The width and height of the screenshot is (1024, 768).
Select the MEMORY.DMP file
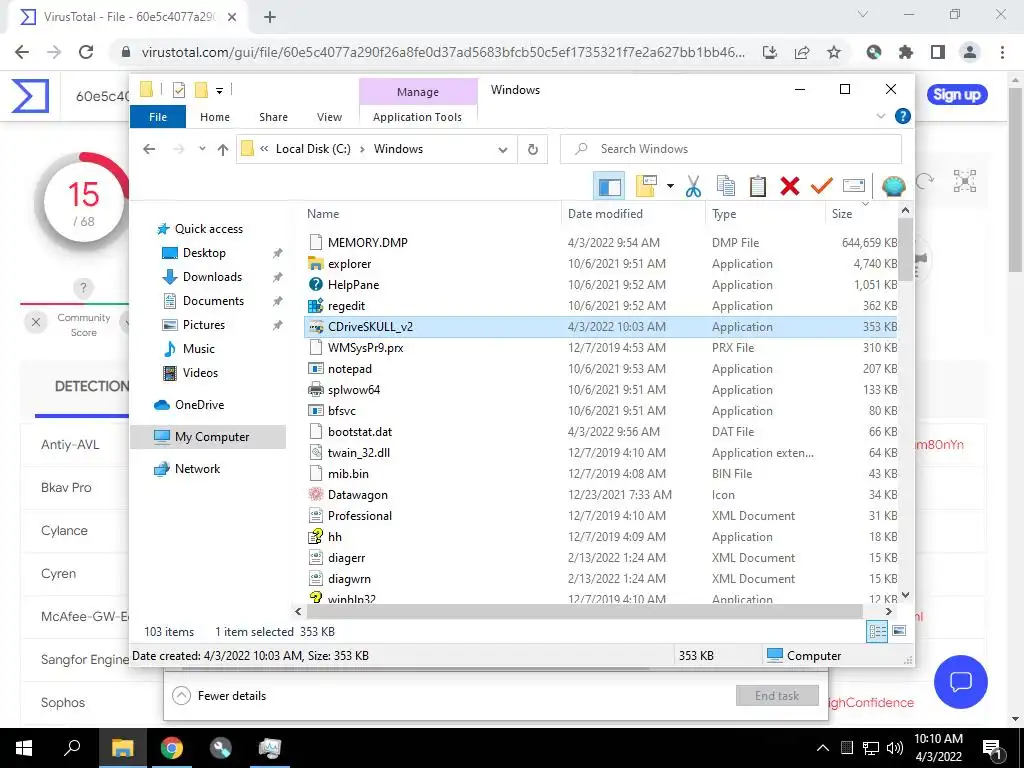601,243
